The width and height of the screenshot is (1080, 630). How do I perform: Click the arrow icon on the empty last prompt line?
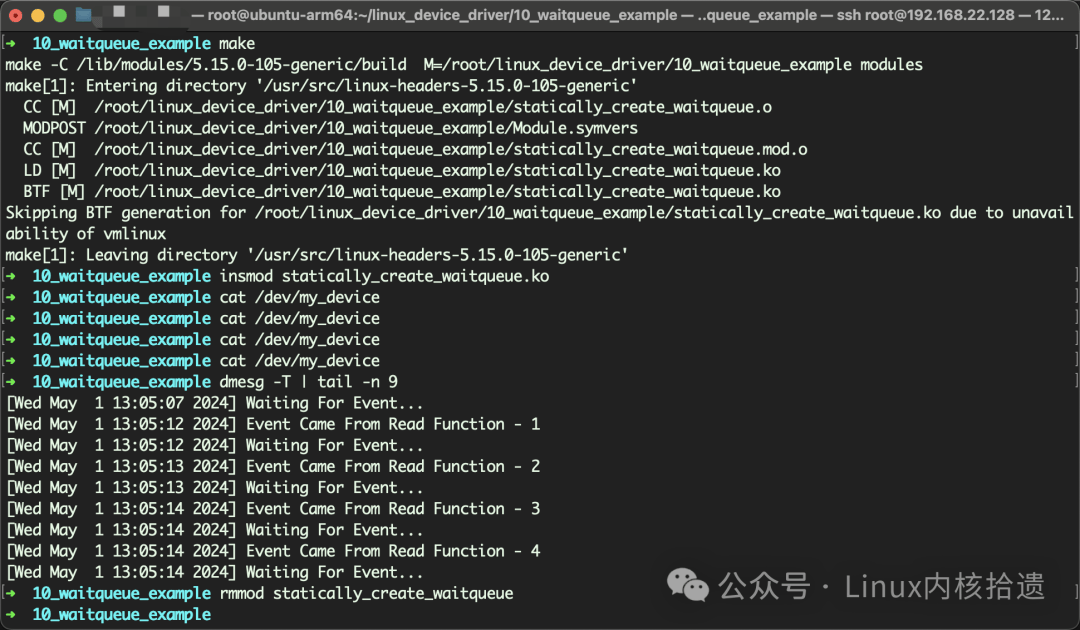pyautogui.click(x=10, y=614)
